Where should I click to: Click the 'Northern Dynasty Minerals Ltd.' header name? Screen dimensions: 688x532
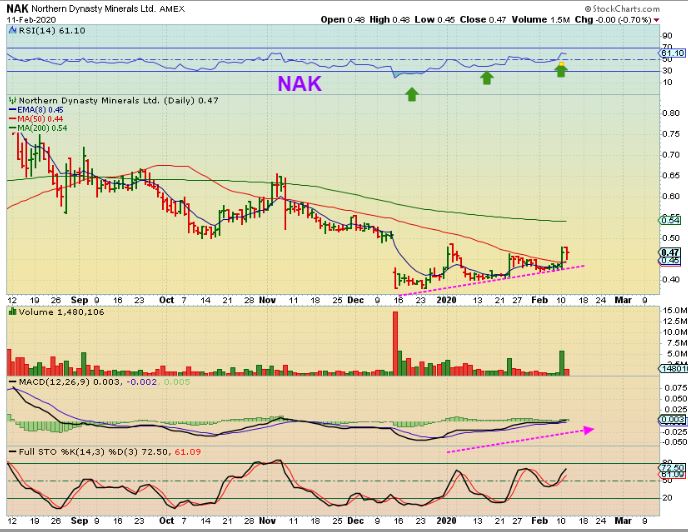93,9
